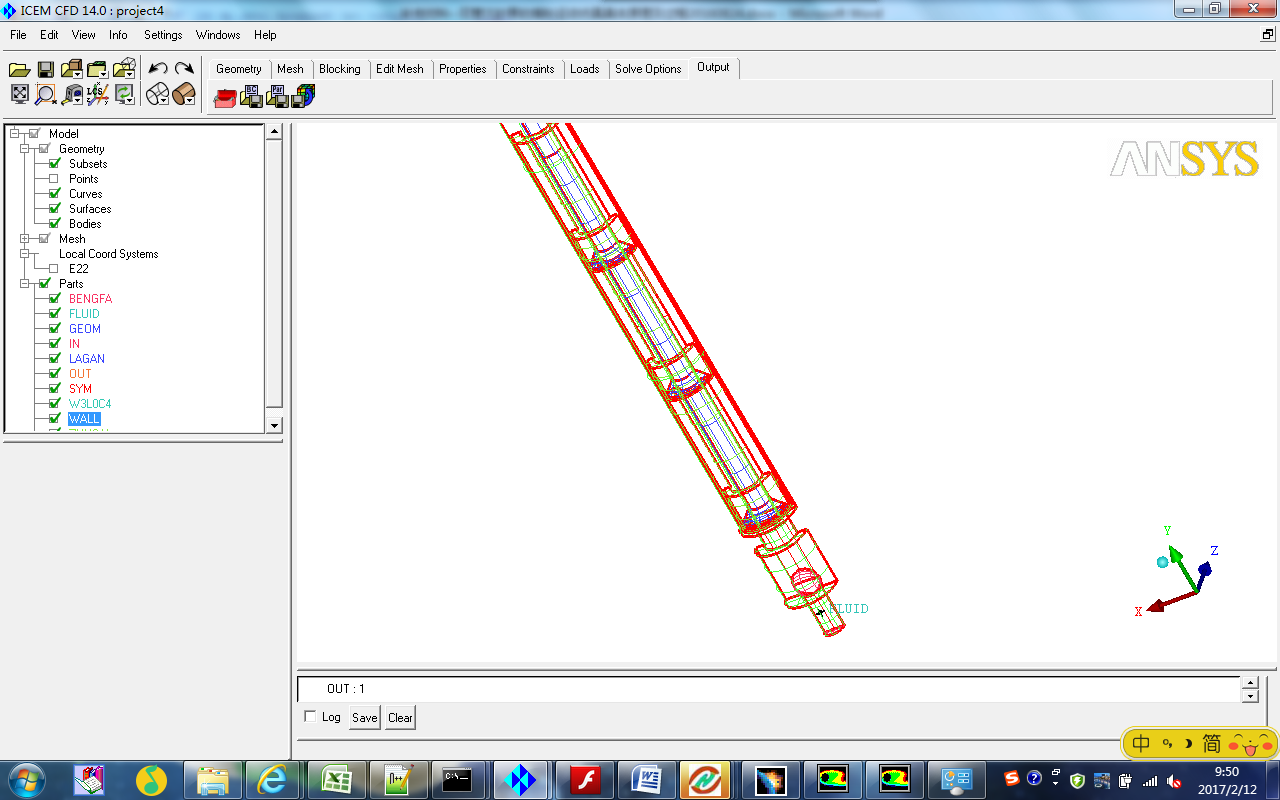
Task: Save Project with the floppy disk icon
Action: pos(45,69)
